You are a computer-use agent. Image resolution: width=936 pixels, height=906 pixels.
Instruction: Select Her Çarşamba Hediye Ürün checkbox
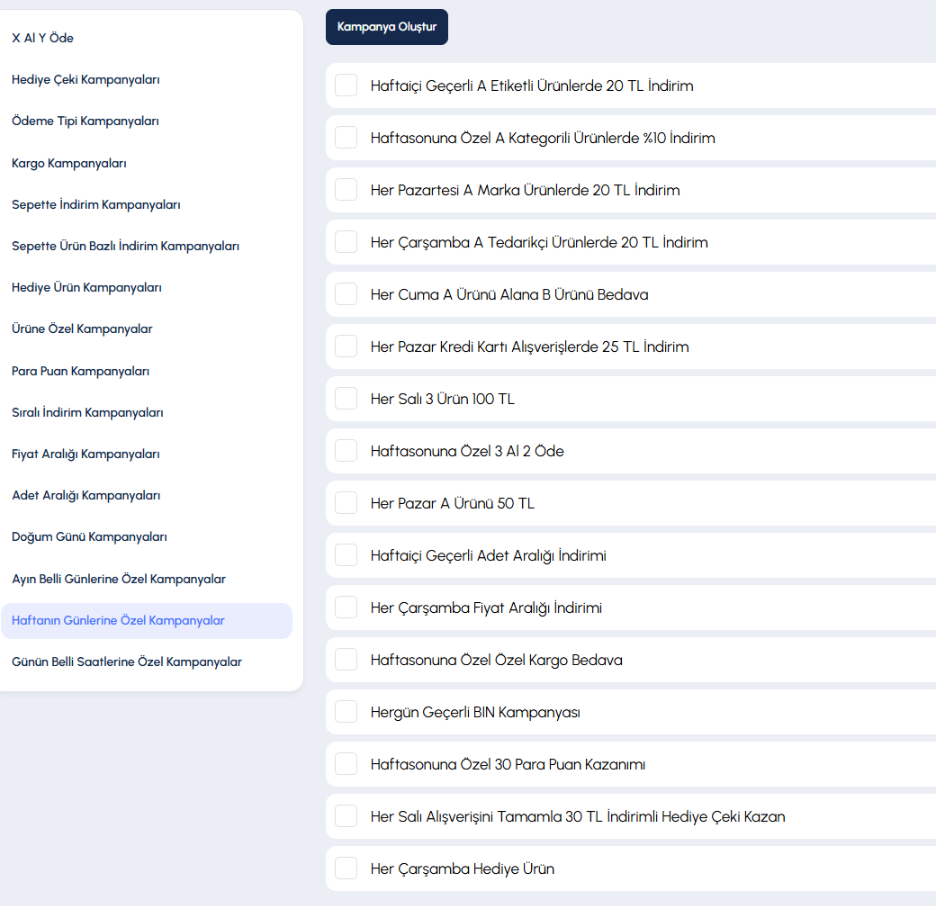coord(346,868)
